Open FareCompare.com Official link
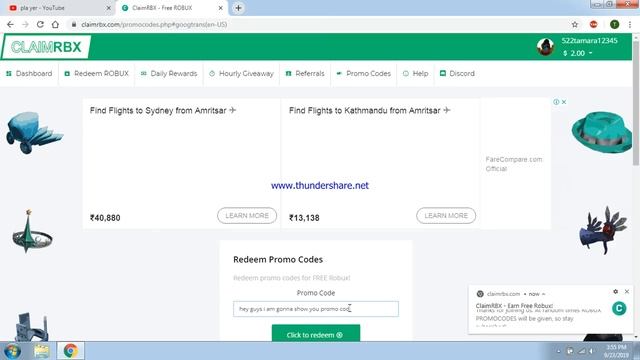This screenshot has height=360, width=640. 514,164
